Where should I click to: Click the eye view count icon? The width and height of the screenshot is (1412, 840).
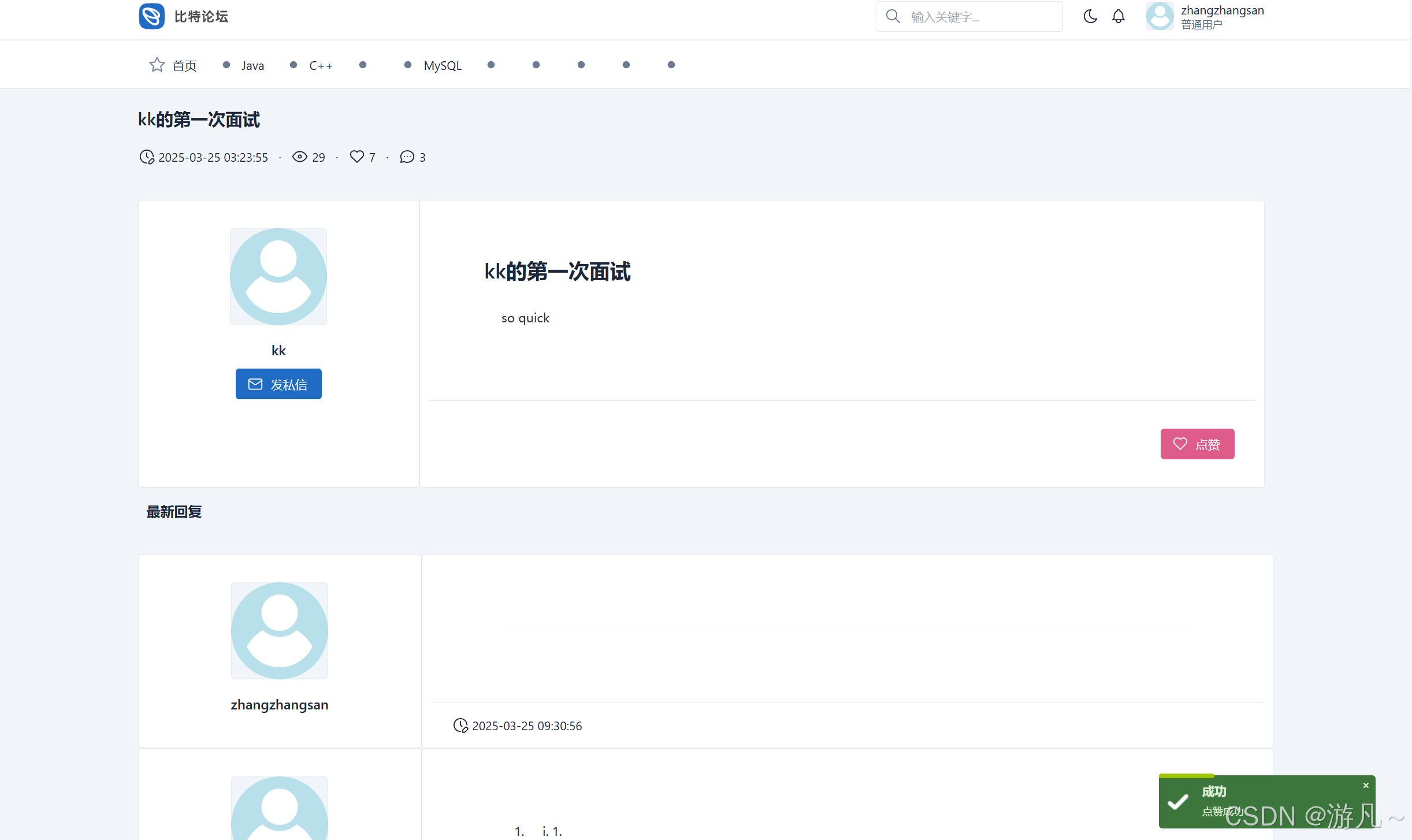point(299,157)
